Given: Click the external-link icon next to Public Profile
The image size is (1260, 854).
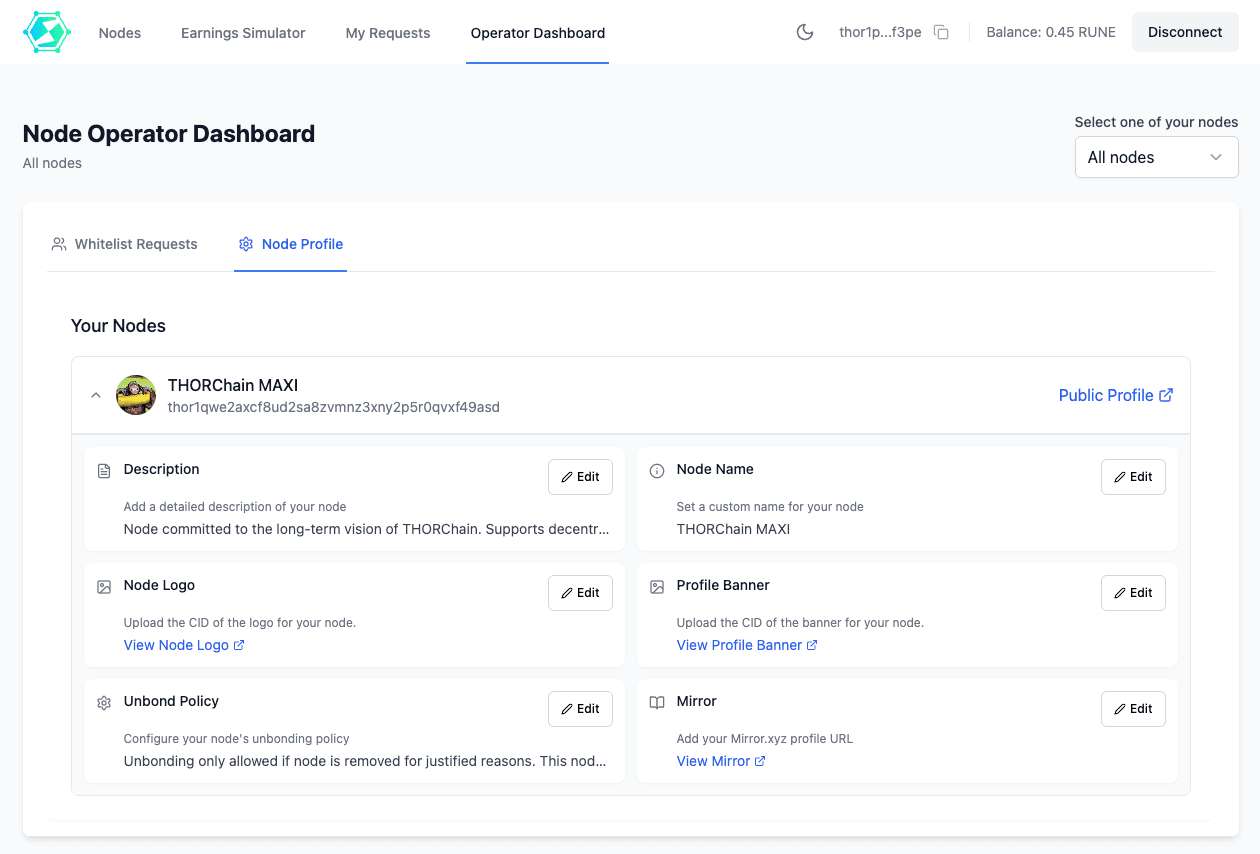Looking at the screenshot, I should pyautogui.click(x=1166, y=395).
